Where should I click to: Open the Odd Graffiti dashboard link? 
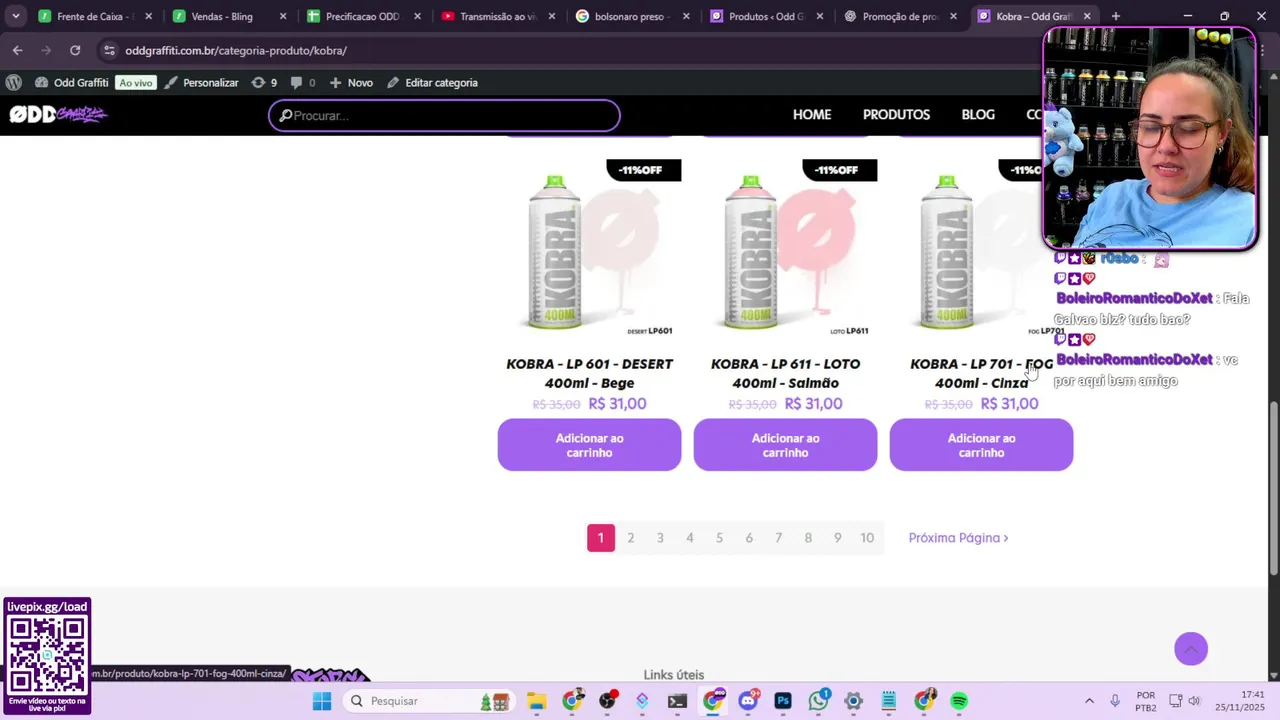coord(72,83)
